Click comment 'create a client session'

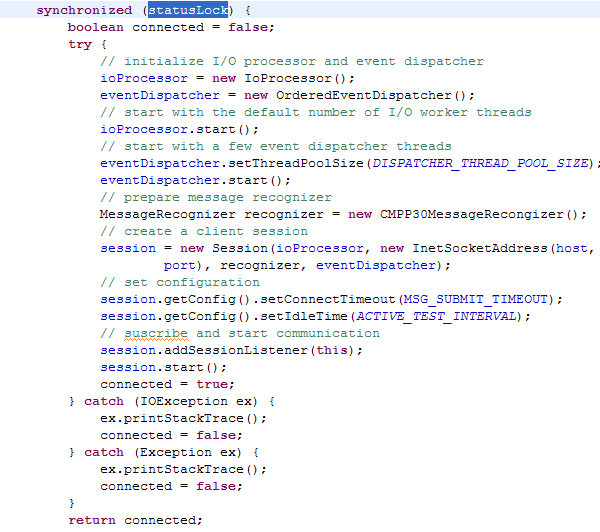pos(204,231)
